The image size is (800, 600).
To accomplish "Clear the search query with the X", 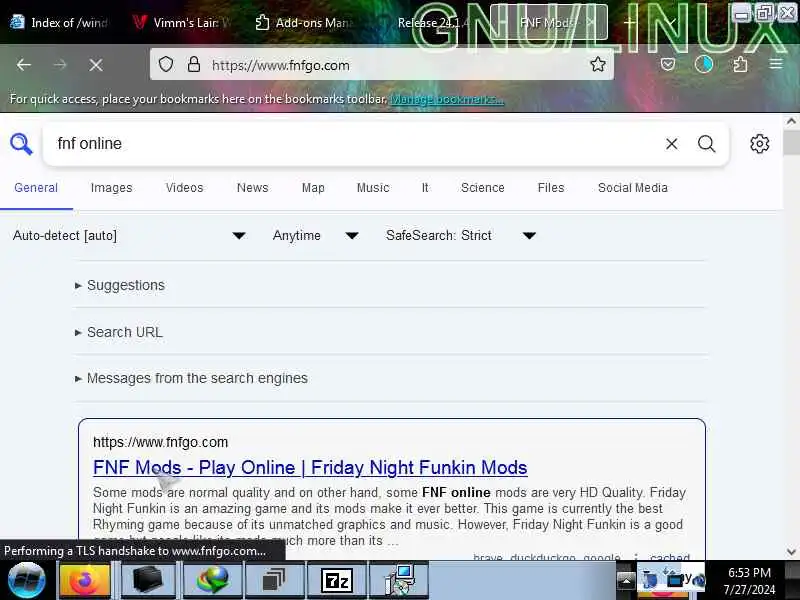I will coord(671,144).
